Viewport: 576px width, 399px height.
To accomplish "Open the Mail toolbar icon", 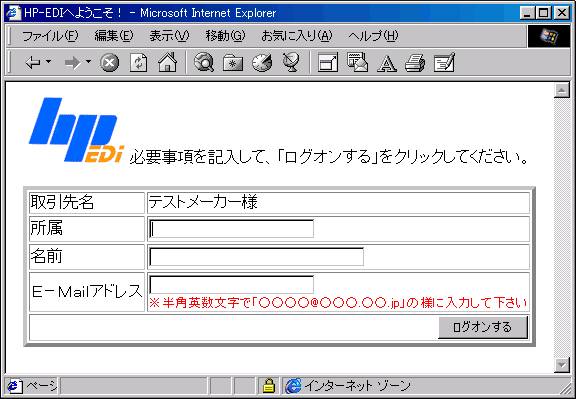I will click(x=357, y=62).
